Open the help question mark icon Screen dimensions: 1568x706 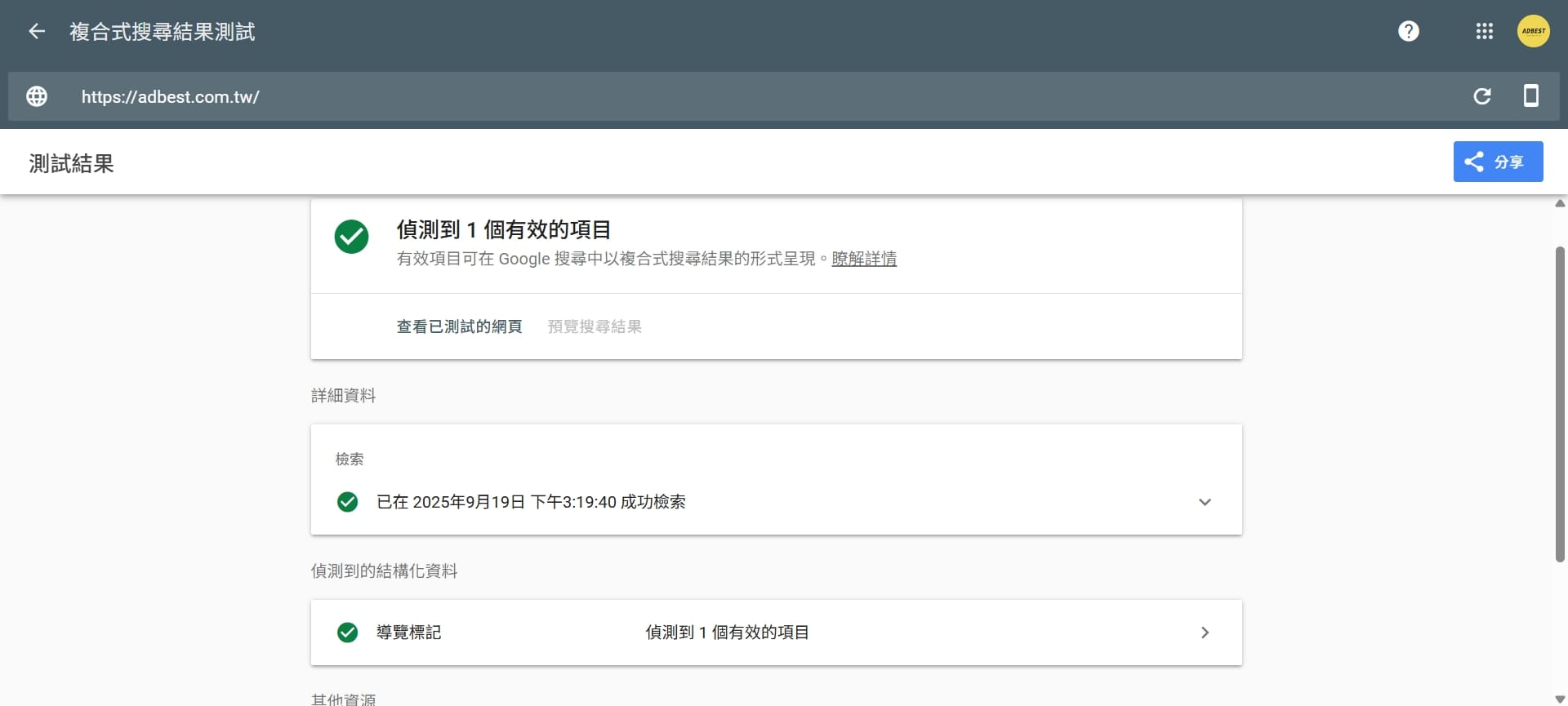tap(1409, 31)
